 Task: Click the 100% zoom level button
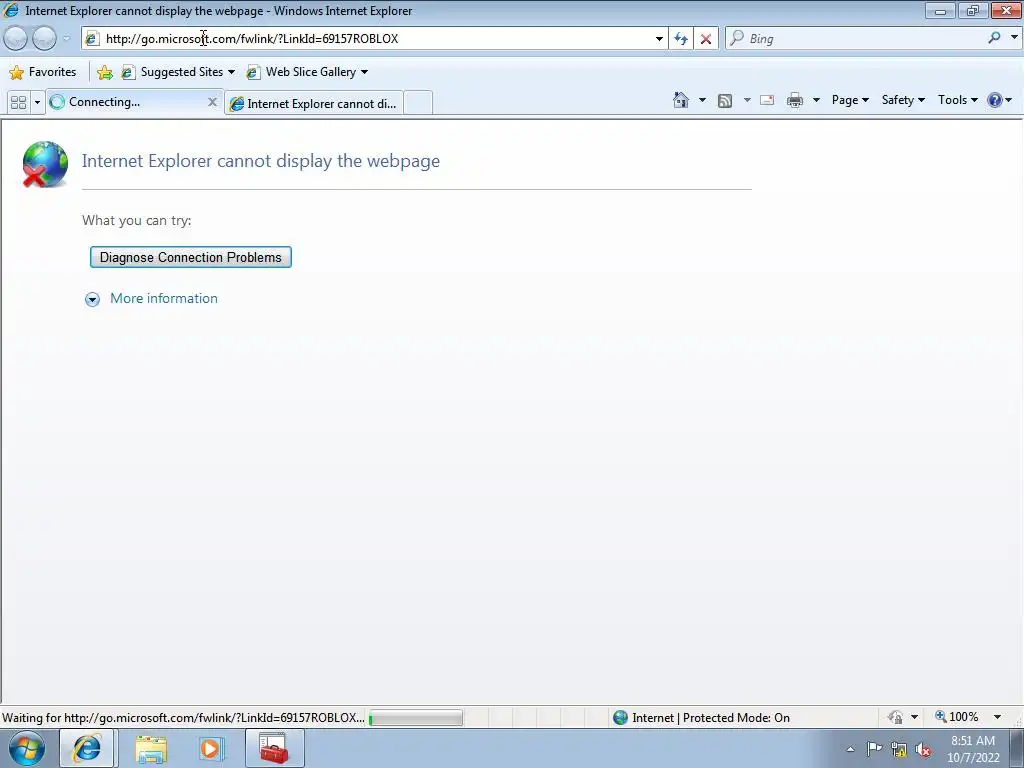pos(957,717)
